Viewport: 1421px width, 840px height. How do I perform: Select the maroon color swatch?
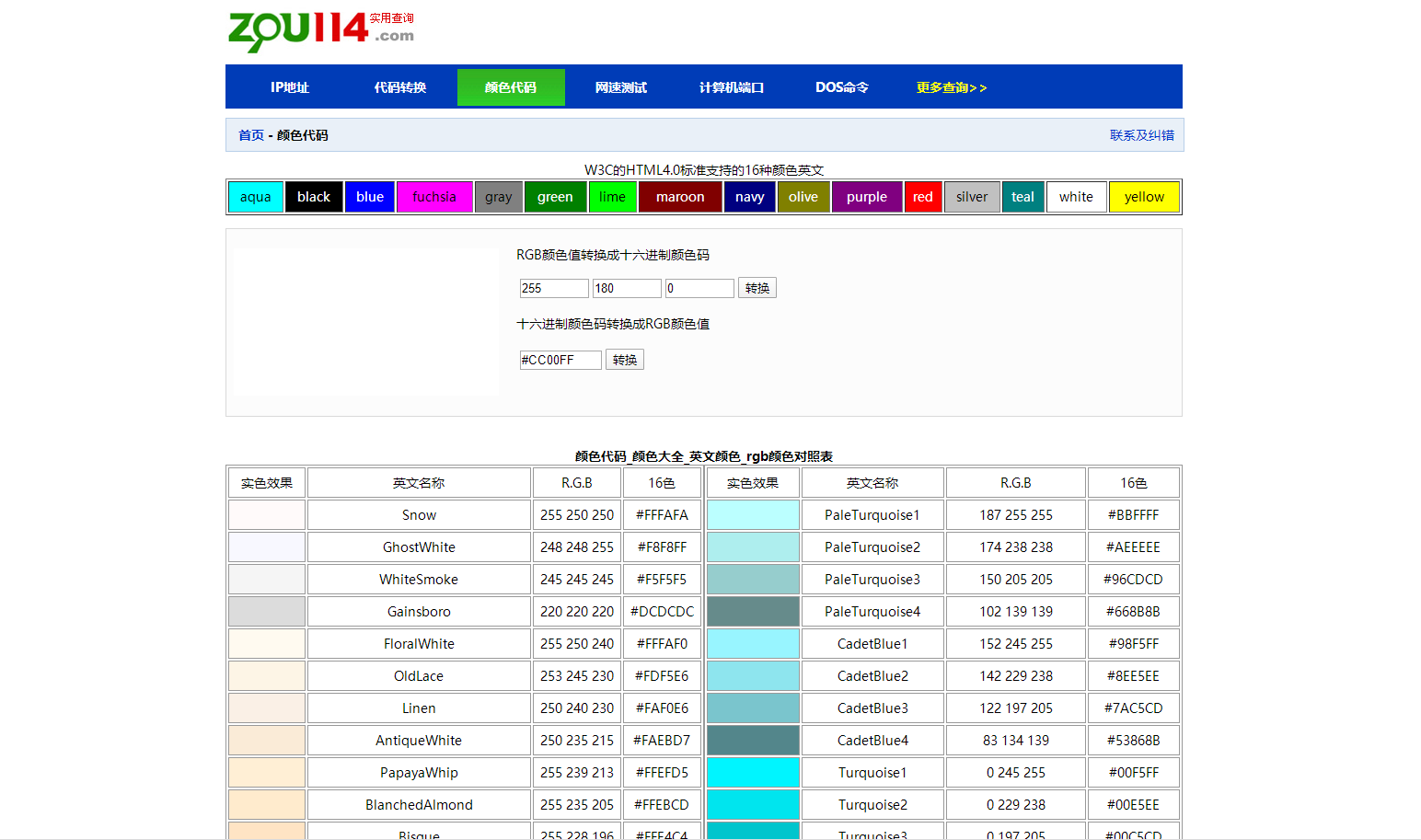click(680, 197)
